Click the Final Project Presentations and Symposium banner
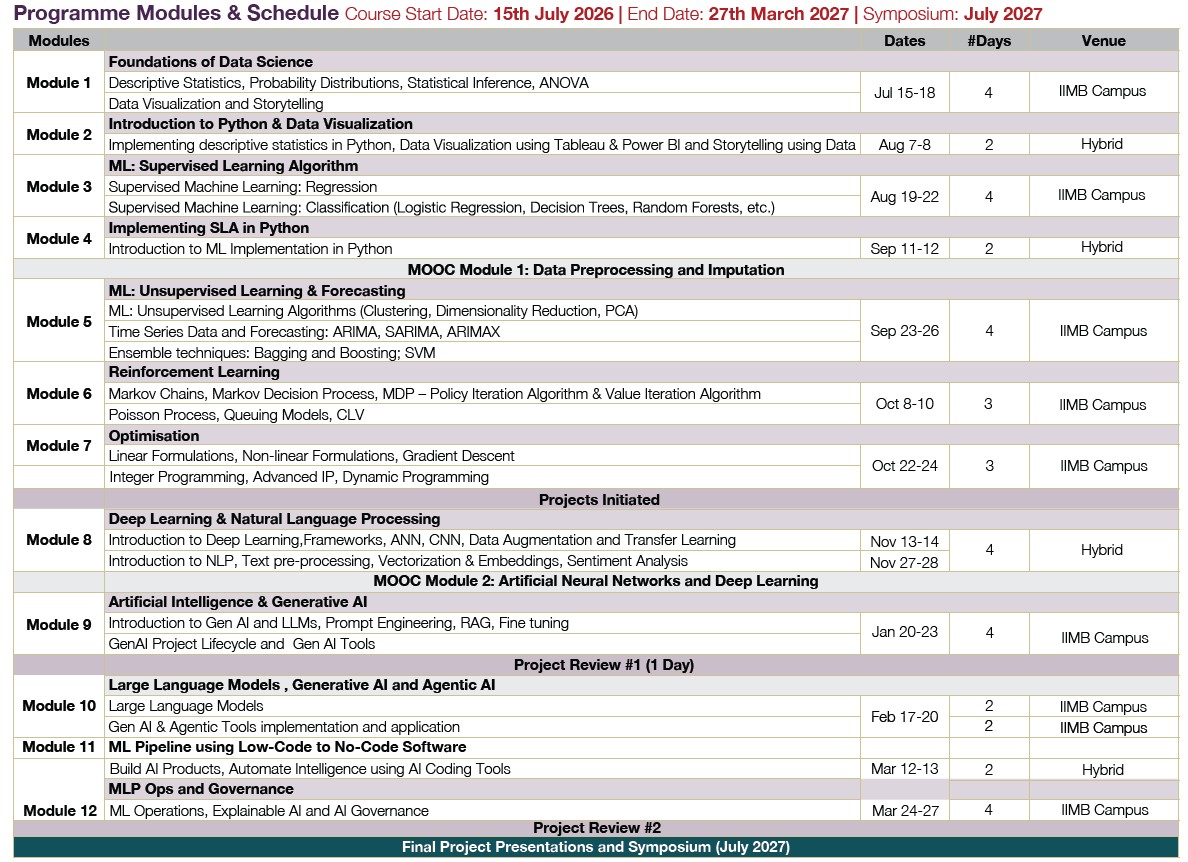 [595, 847]
